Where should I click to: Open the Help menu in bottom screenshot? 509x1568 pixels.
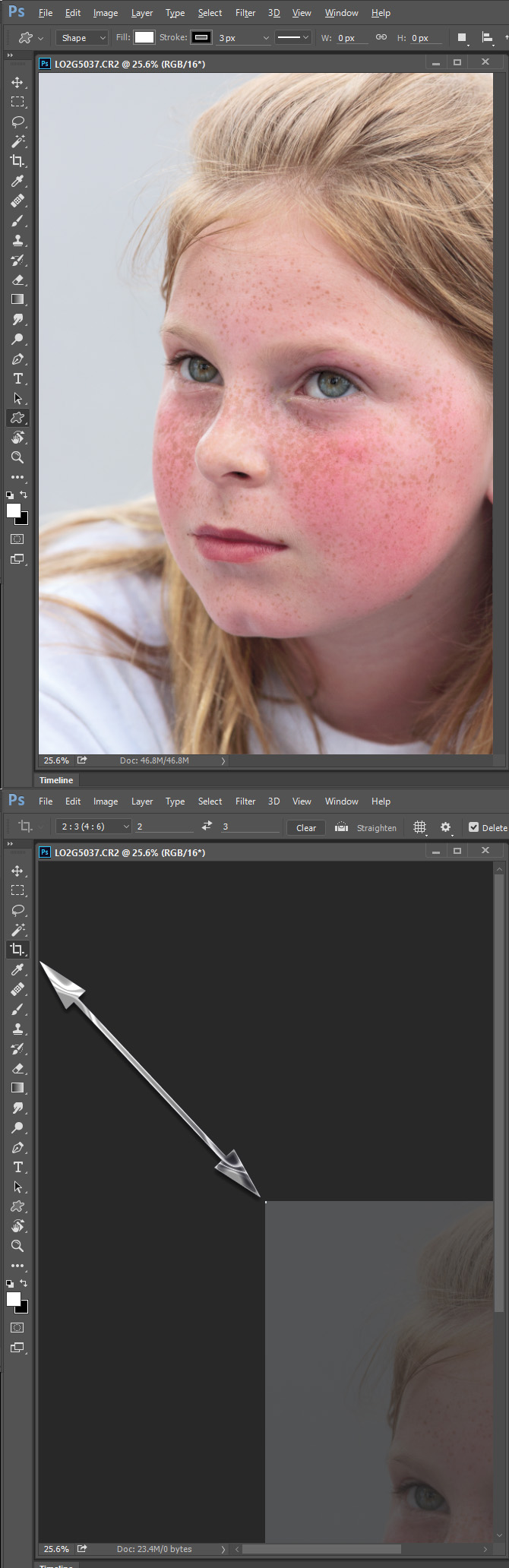381,801
